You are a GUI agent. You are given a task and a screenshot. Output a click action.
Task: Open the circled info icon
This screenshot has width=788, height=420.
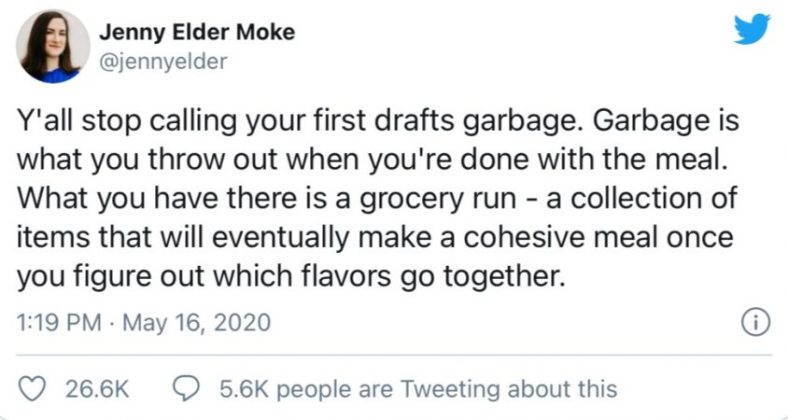point(750,324)
